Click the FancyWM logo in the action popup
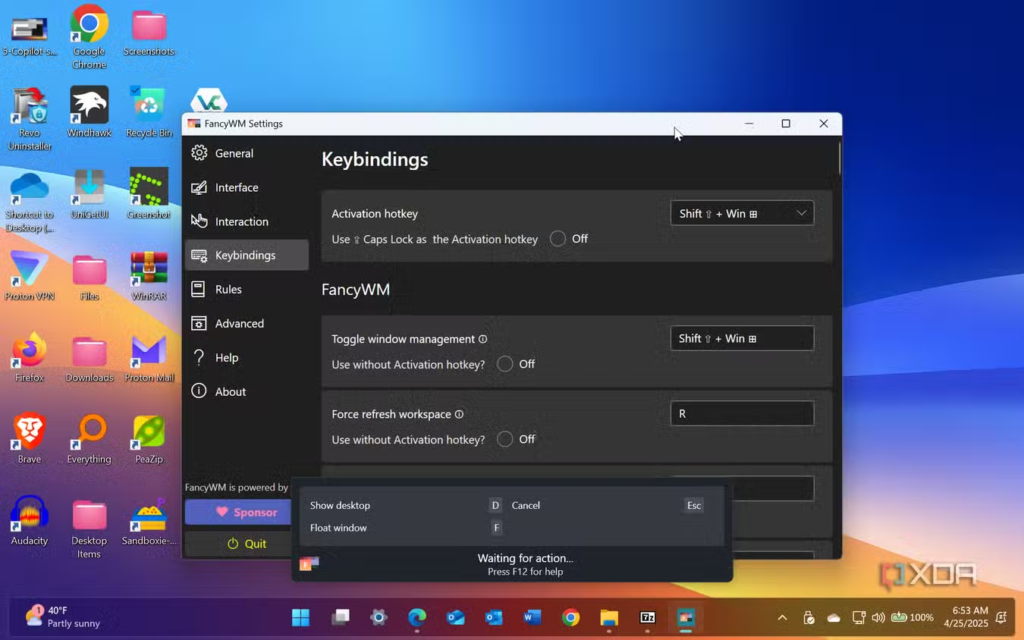This screenshot has height=640, width=1024. coord(310,564)
